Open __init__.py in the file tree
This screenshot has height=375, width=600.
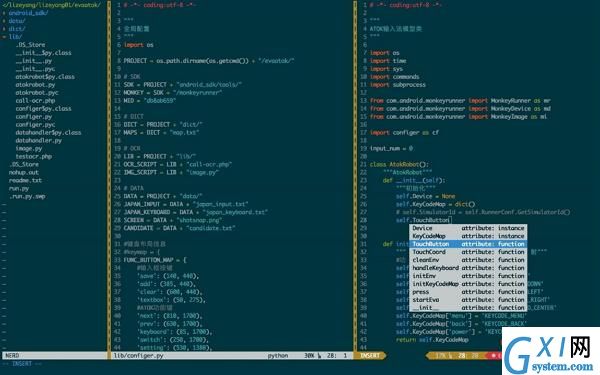(x=34, y=61)
